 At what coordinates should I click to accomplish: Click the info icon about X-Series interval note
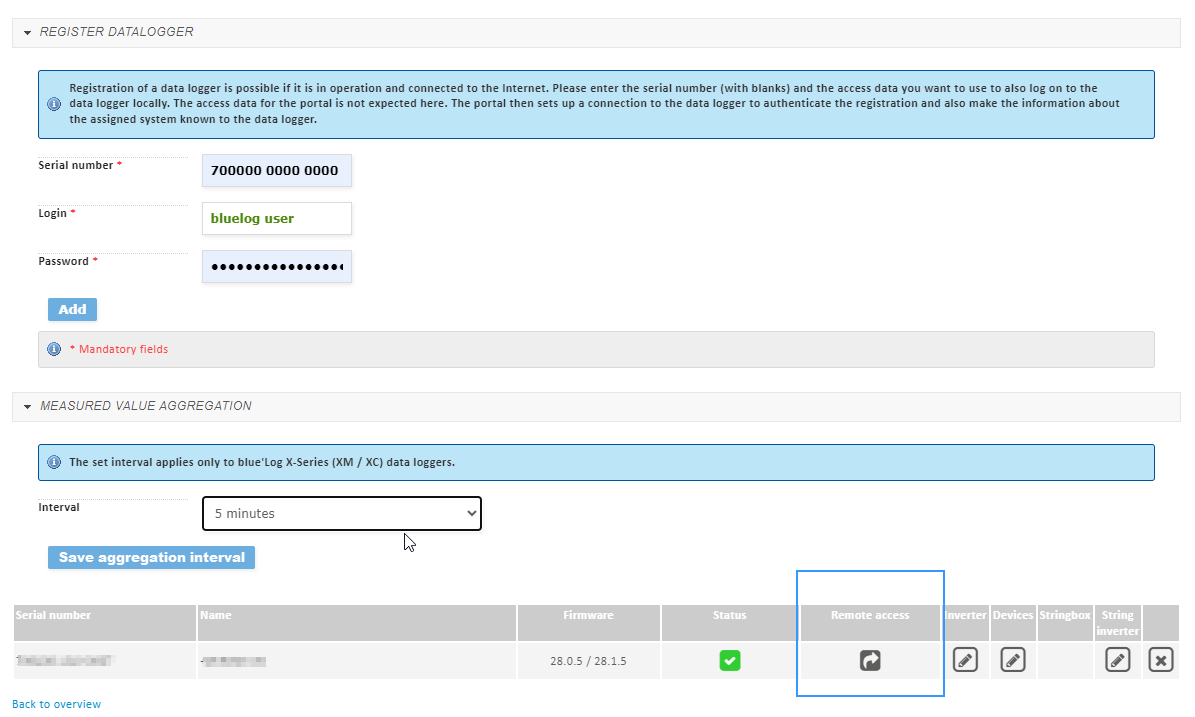54,462
